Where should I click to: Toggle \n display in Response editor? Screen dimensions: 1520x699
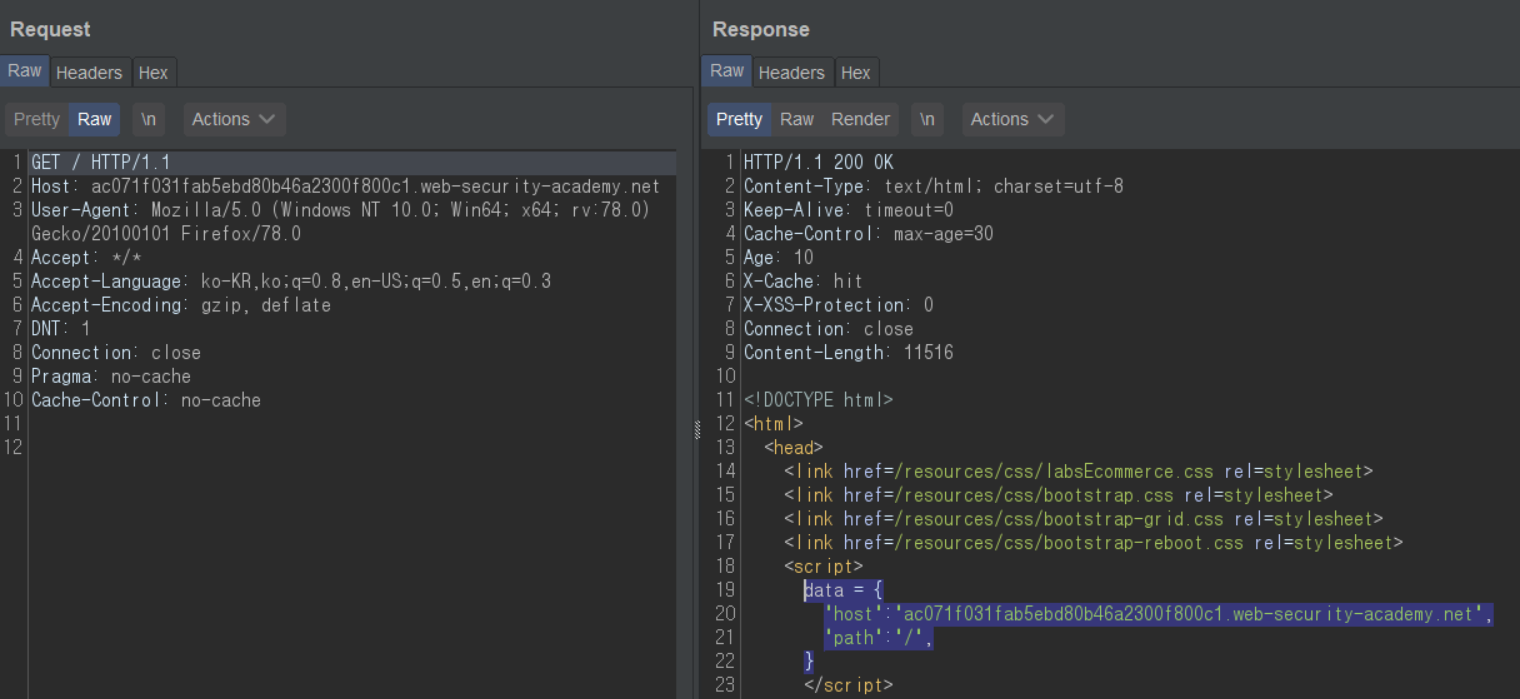pos(927,119)
